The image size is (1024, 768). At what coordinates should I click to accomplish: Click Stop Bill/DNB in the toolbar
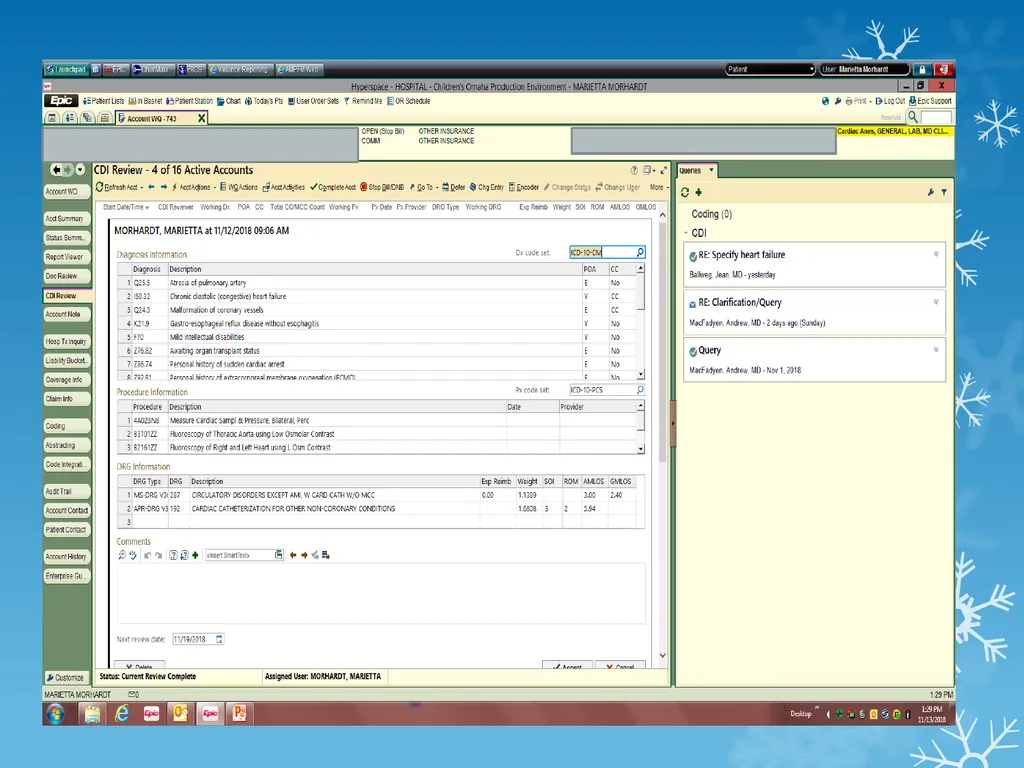pos(382,187)
